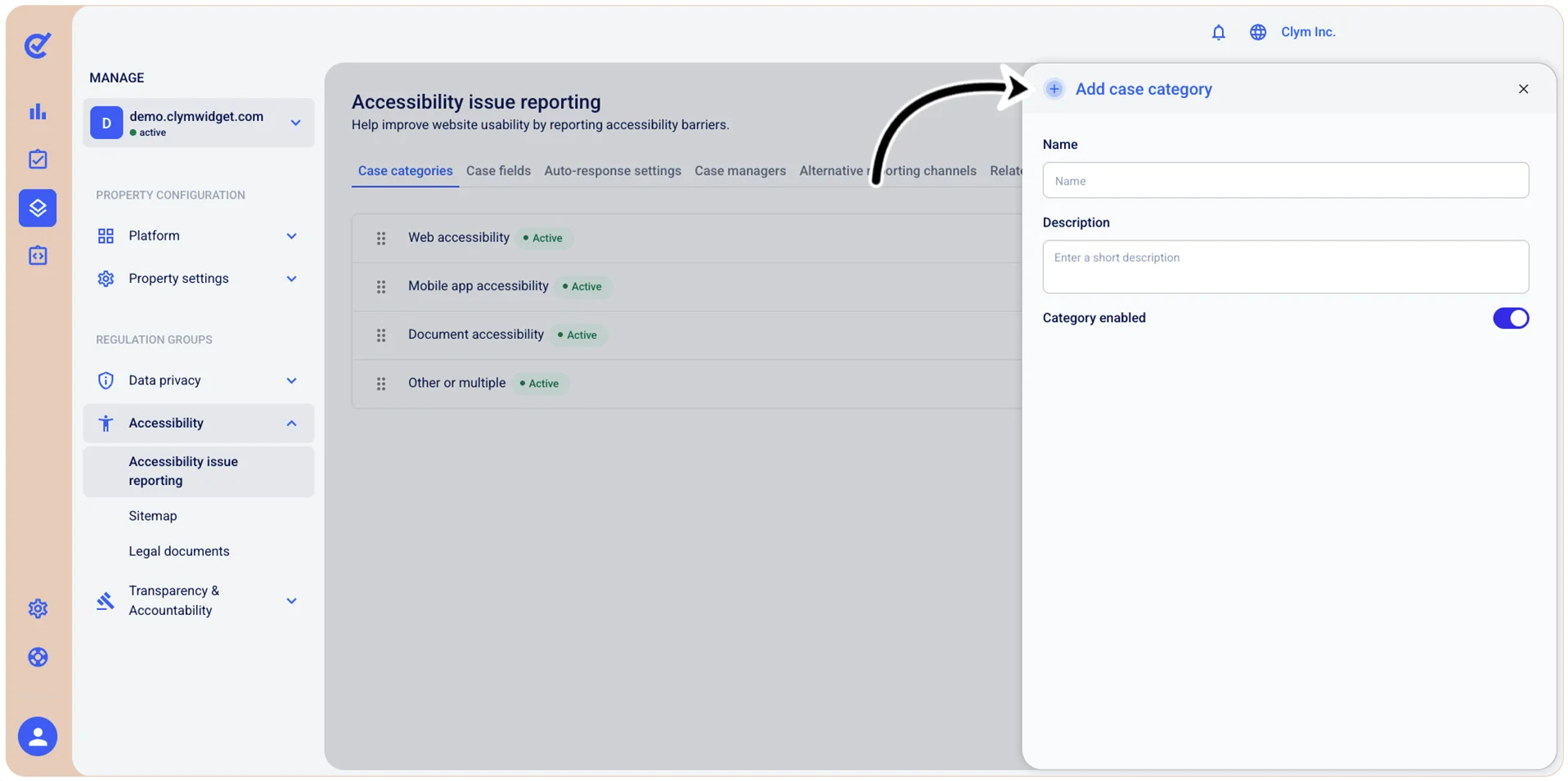Open the code snippet sidebar icon
1568x781 pixels.
38,256
